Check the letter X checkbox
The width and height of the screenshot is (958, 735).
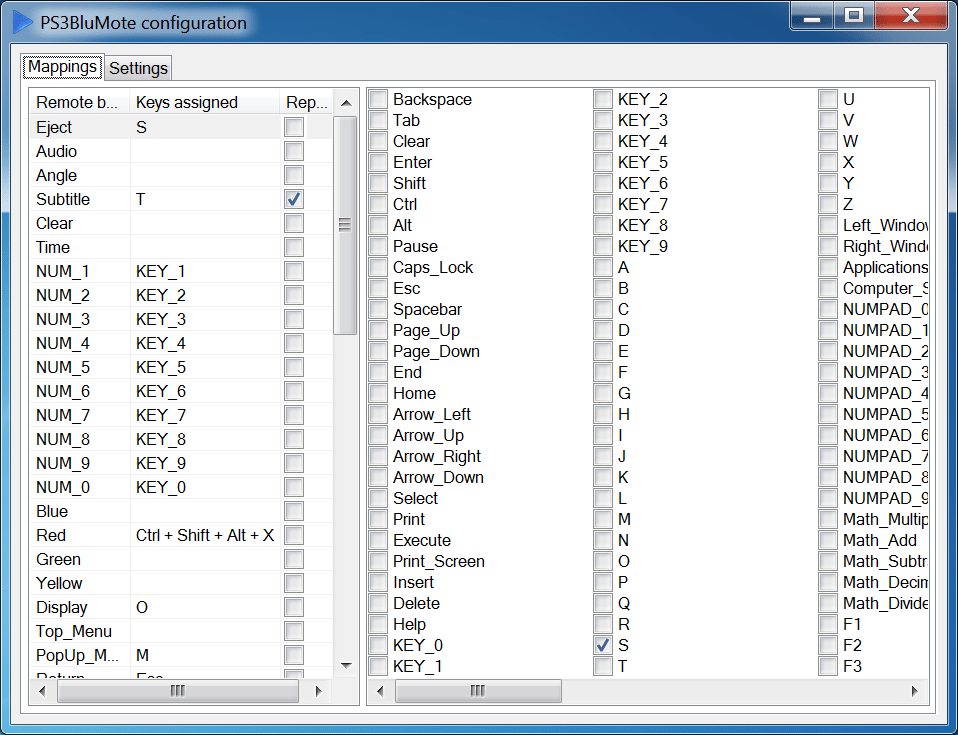coord(828,162)
